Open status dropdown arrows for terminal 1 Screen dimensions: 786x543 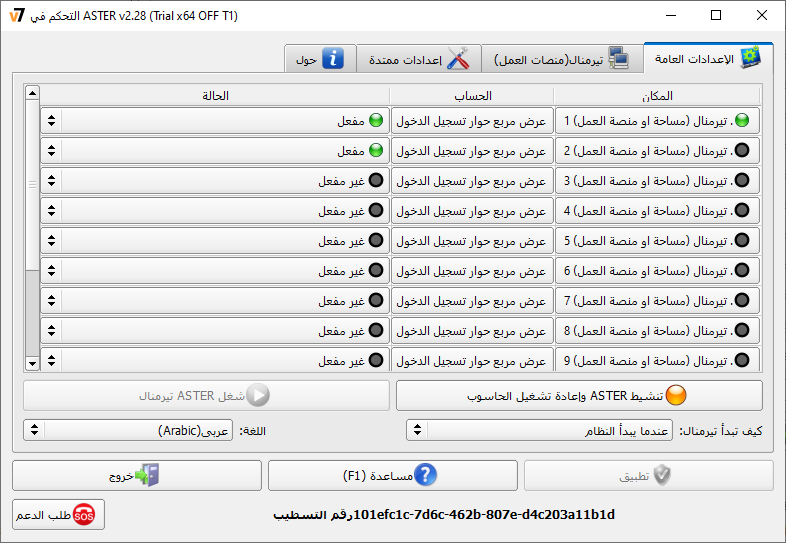tap(51, 120)
